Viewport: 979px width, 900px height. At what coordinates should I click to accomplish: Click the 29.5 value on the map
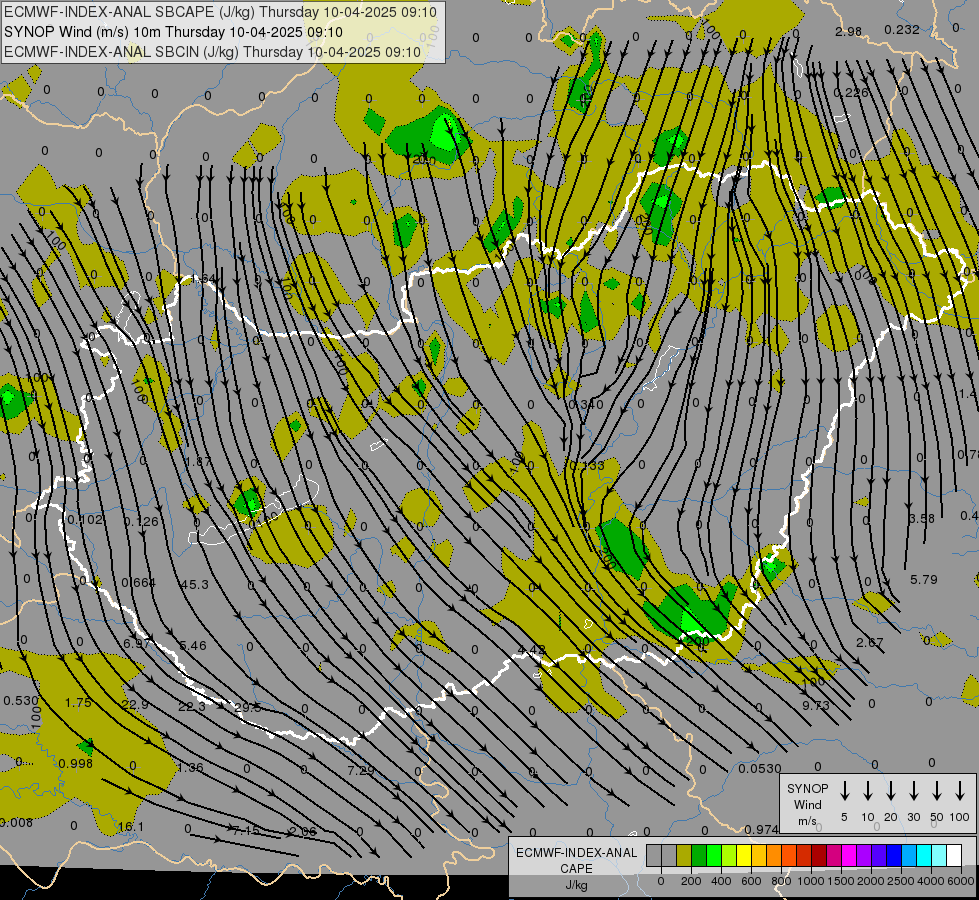pyautogui.click(x=248, y=707)
